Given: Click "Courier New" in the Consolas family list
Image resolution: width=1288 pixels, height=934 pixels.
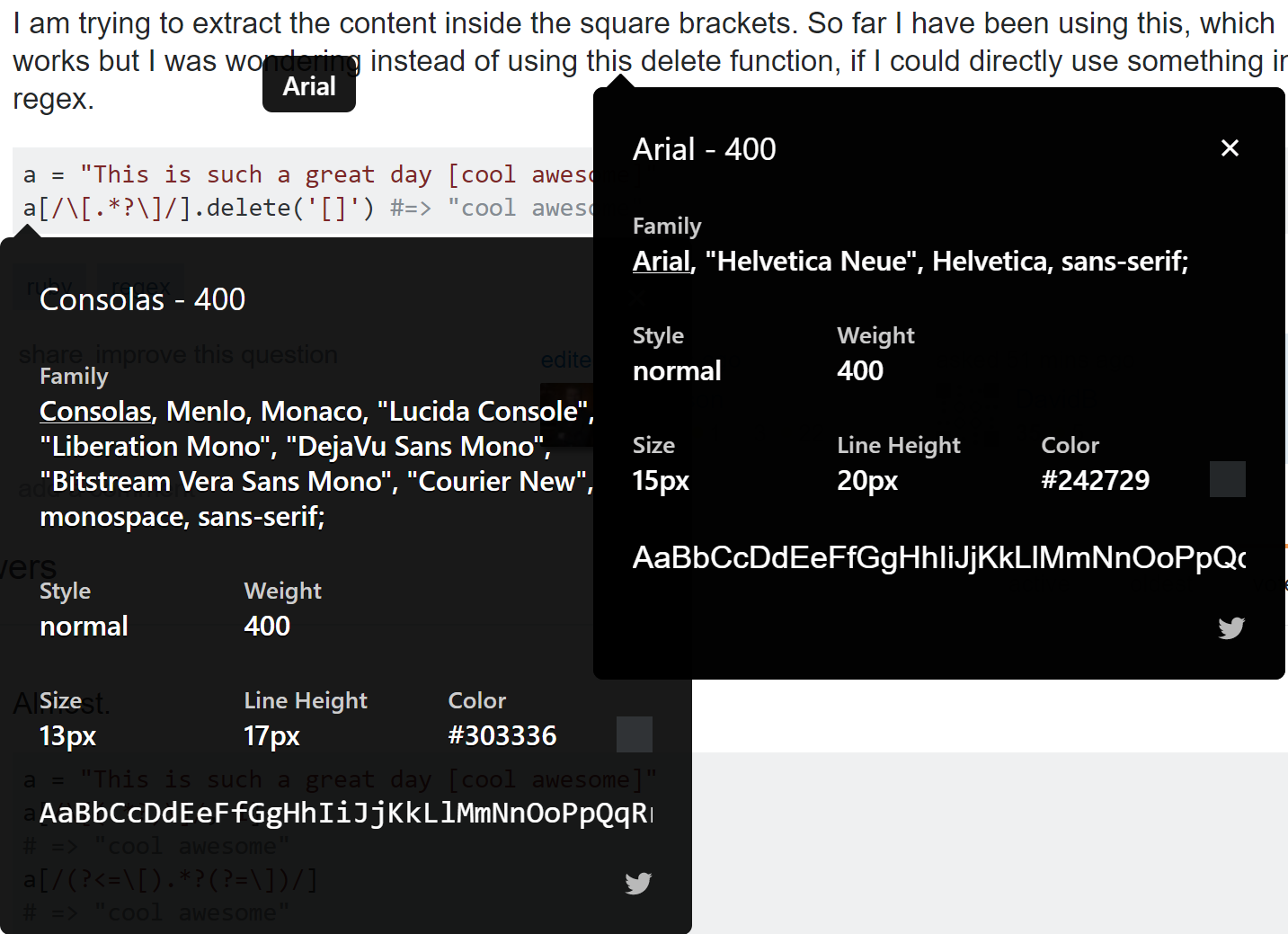Looking at the screenshot, I should tap(497, 482).
